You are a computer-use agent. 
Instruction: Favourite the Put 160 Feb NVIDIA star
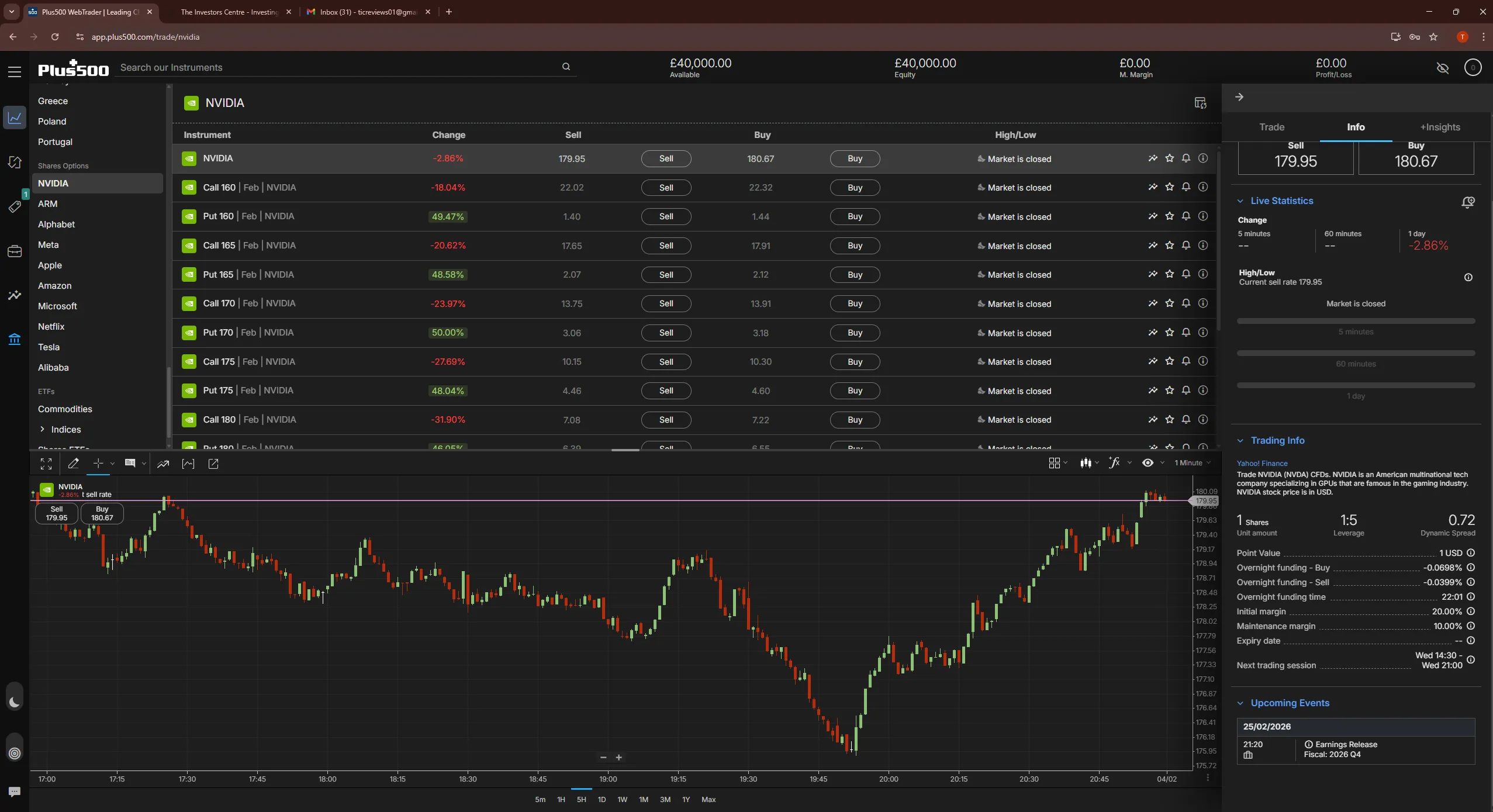pyautogui.click(x=1170, y=216)
